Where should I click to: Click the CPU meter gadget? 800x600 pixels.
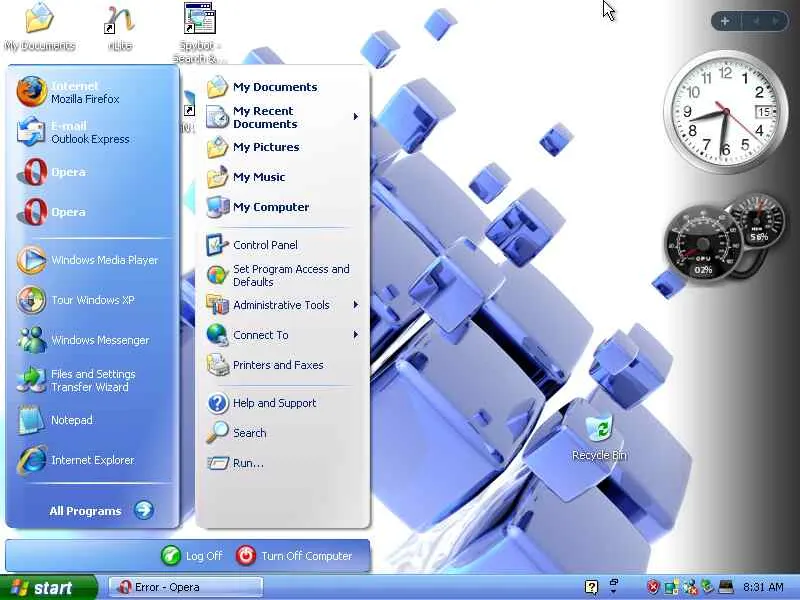(703, 245)
